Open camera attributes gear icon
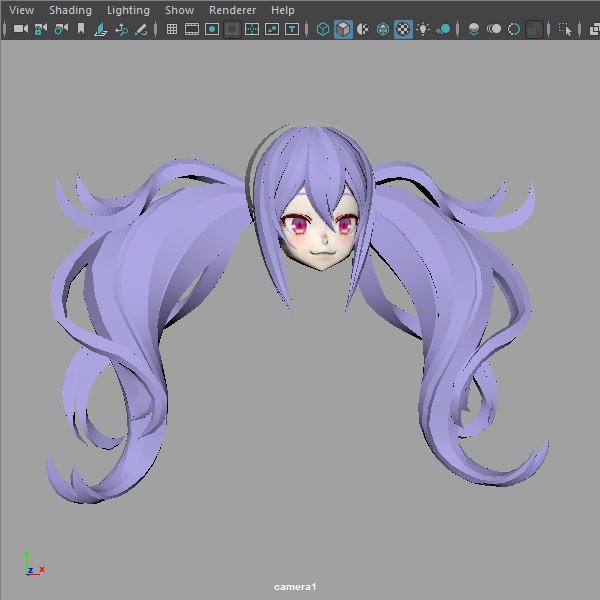 pos(61,29)
